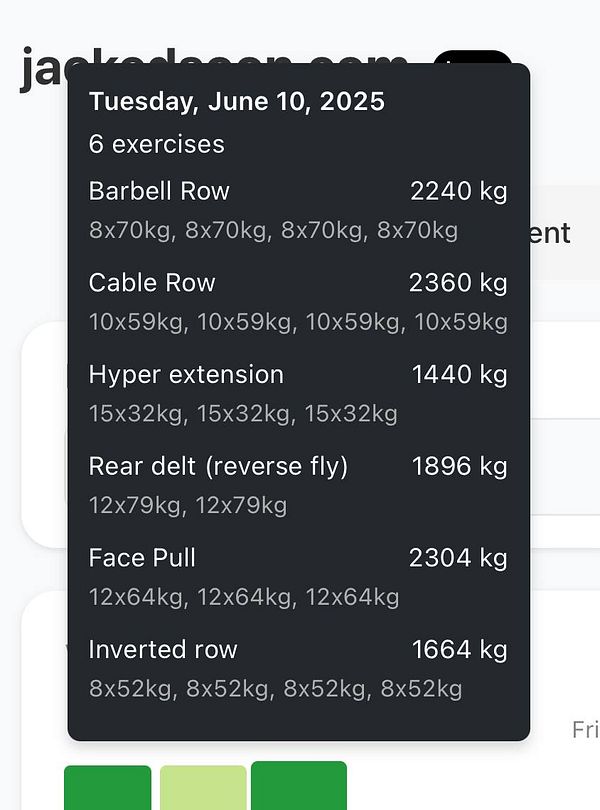The height and width of the screenshot is (810, 600).
Task: Select the Barbell Row exercise entry
Action: (x=159, y=191)
